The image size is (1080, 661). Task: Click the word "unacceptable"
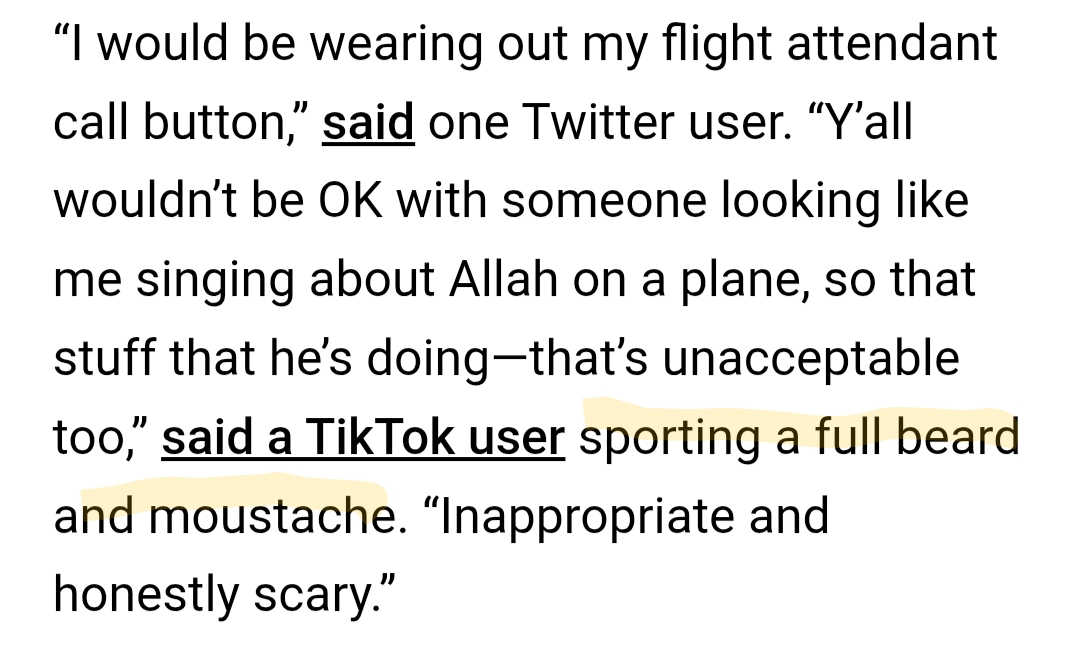pos(811,359)
